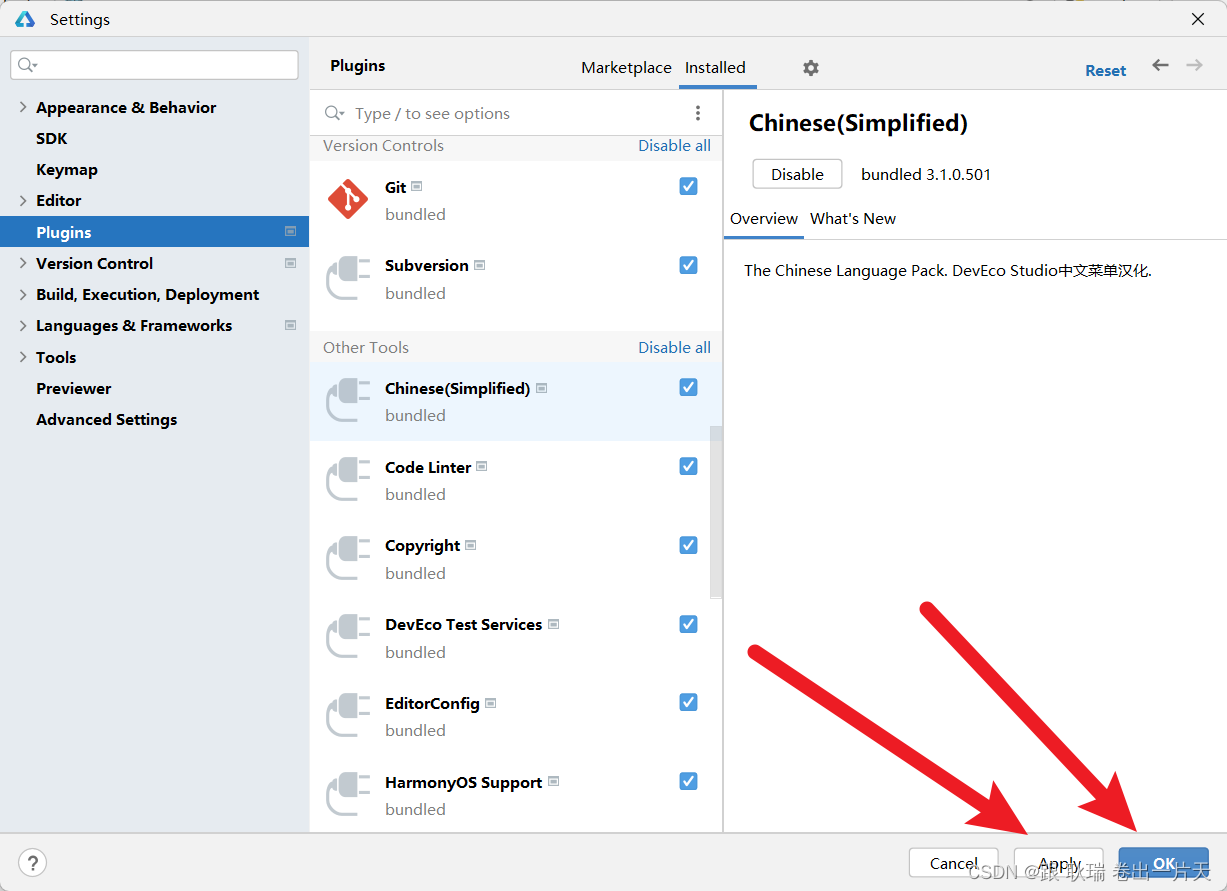Expand Appearance & Behavior chevron
Screen dimensions: 1227x891
pyautogui.click(x=23, y=107)
